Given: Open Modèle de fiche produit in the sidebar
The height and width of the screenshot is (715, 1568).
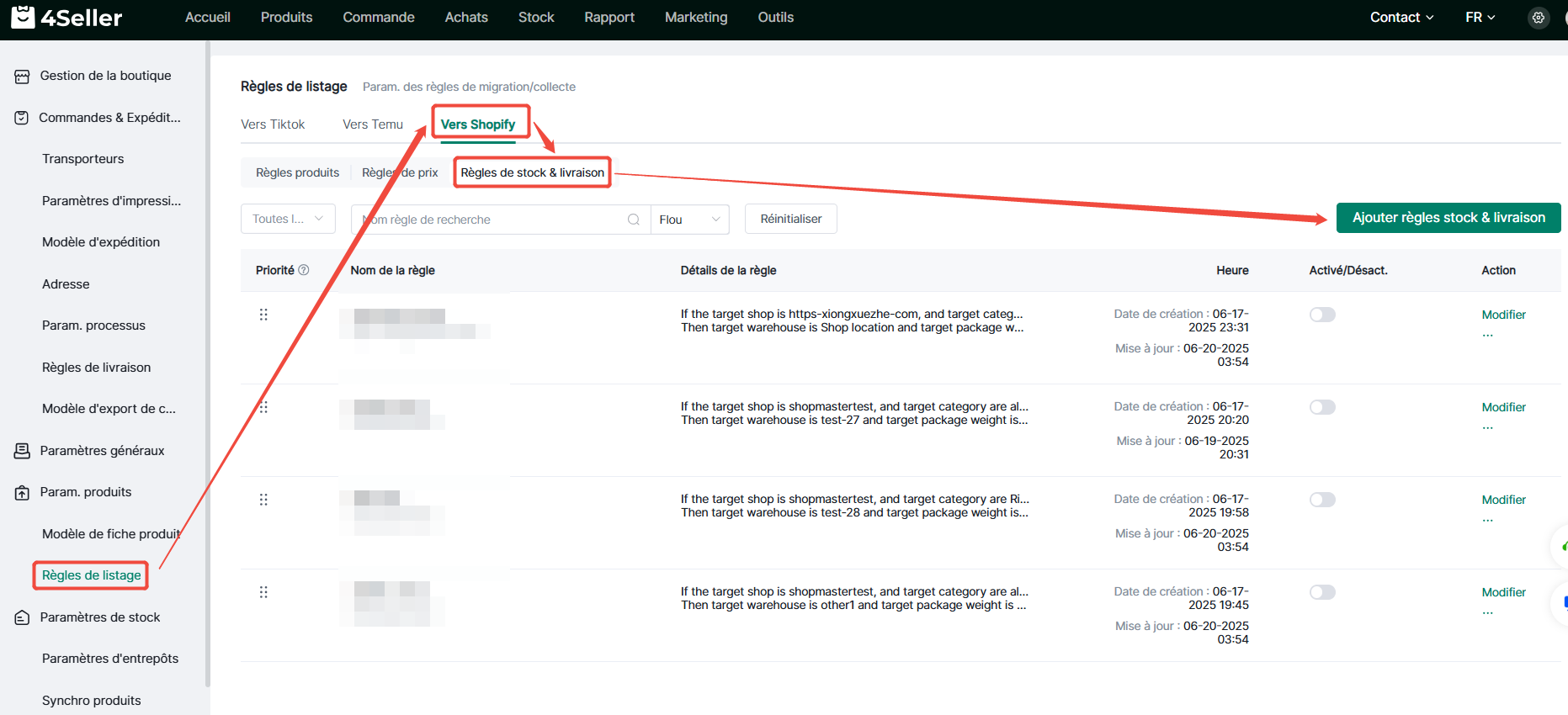Looking at the screenshot, I should (111, 534).
